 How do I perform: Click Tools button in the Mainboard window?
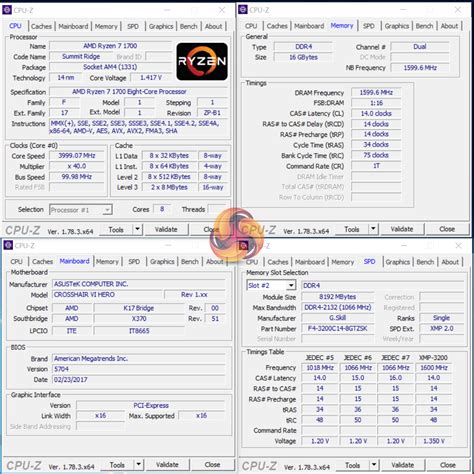click(117, 465)
